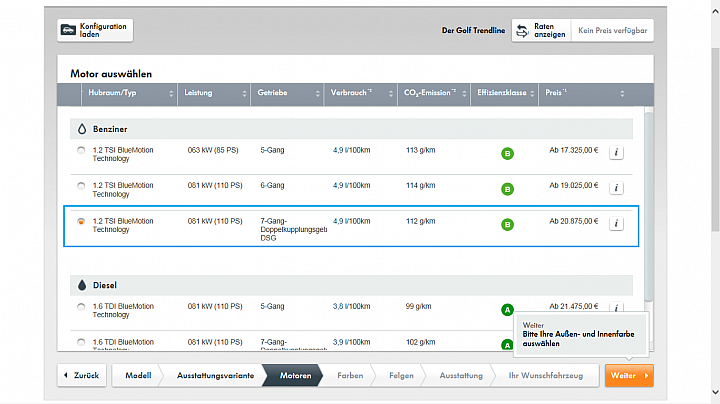This screenshot has width=720, height=404.
Task: Click the 7-Gang-Doppelkupplungsgetriebe DSG cell in selected row
Action: [x=293, y=230]
